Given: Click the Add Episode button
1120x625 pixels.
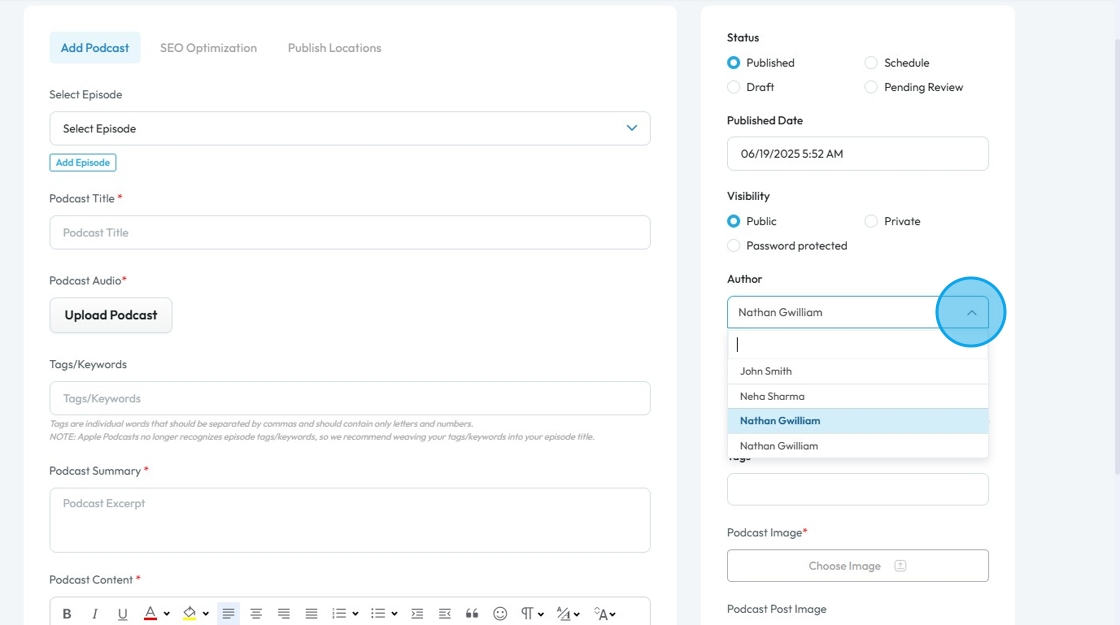Looking at the screenshot, I should 83,163.
